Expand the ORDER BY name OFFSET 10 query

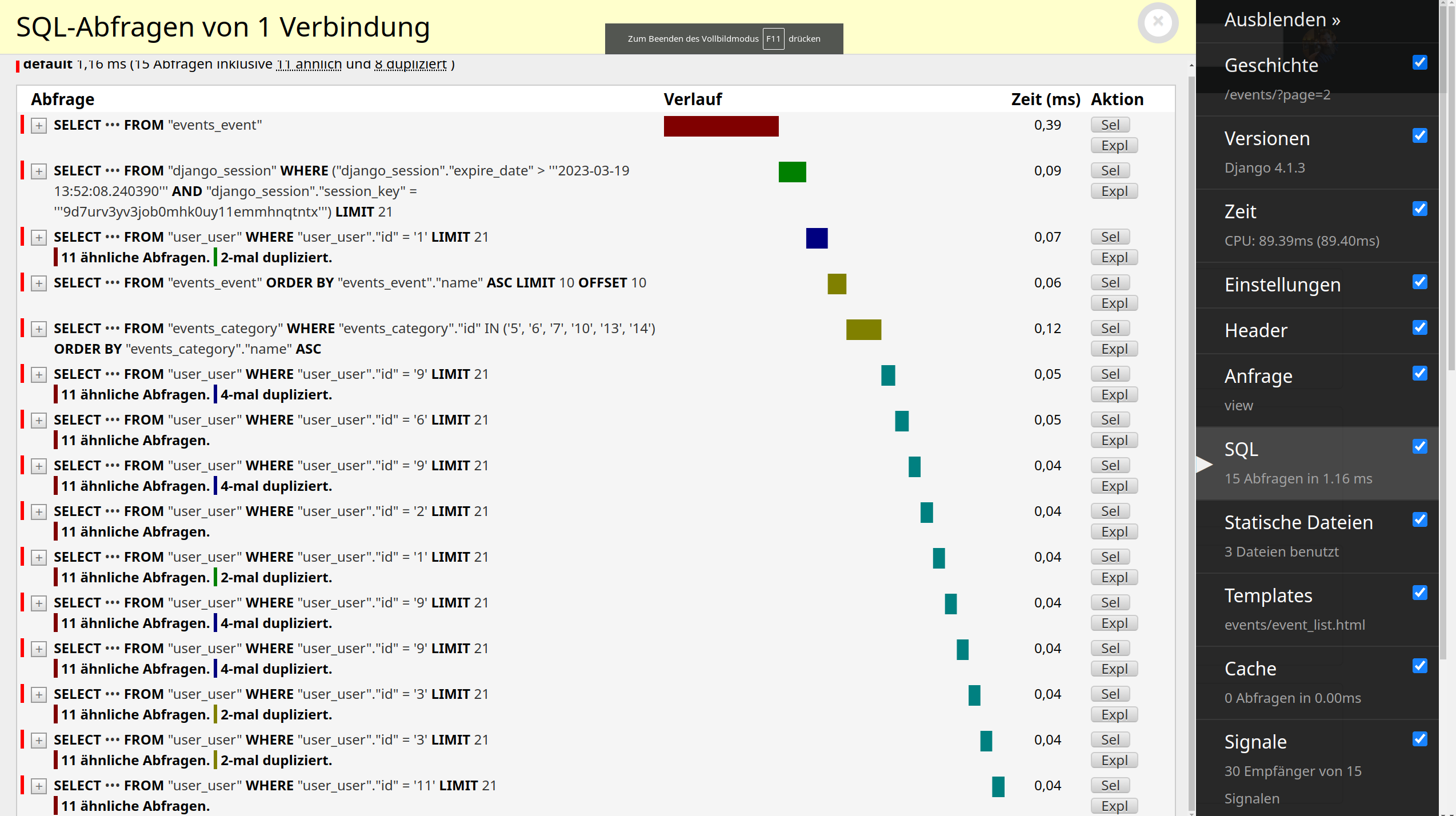pos(38,283)
